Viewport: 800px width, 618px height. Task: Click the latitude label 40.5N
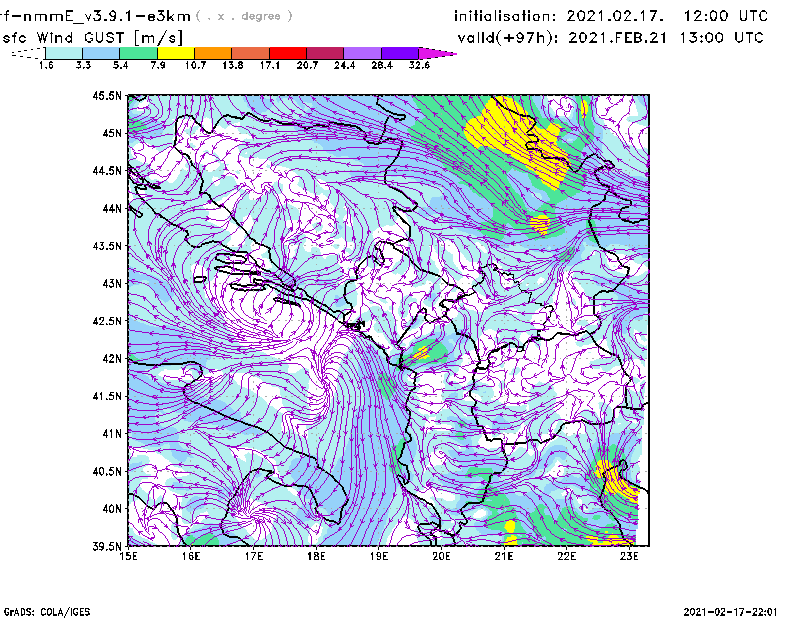click(x=107, y=472)
